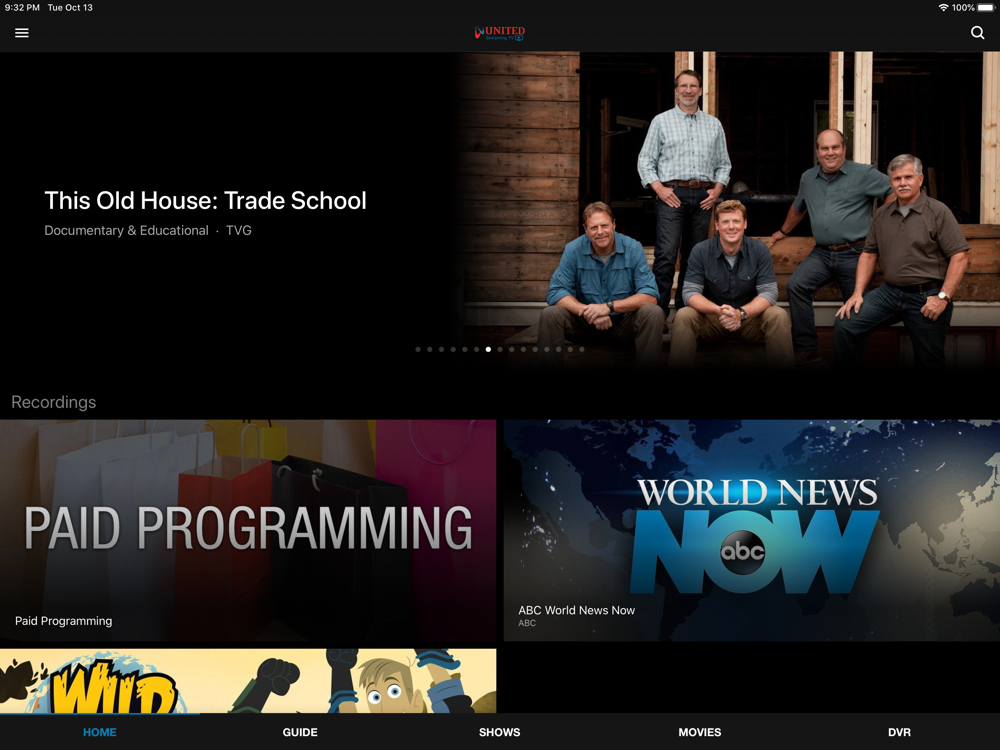The height and width of the screenshot is (750, 1000).
Task: Switch to the Home tab
Action: click(99, 732)
